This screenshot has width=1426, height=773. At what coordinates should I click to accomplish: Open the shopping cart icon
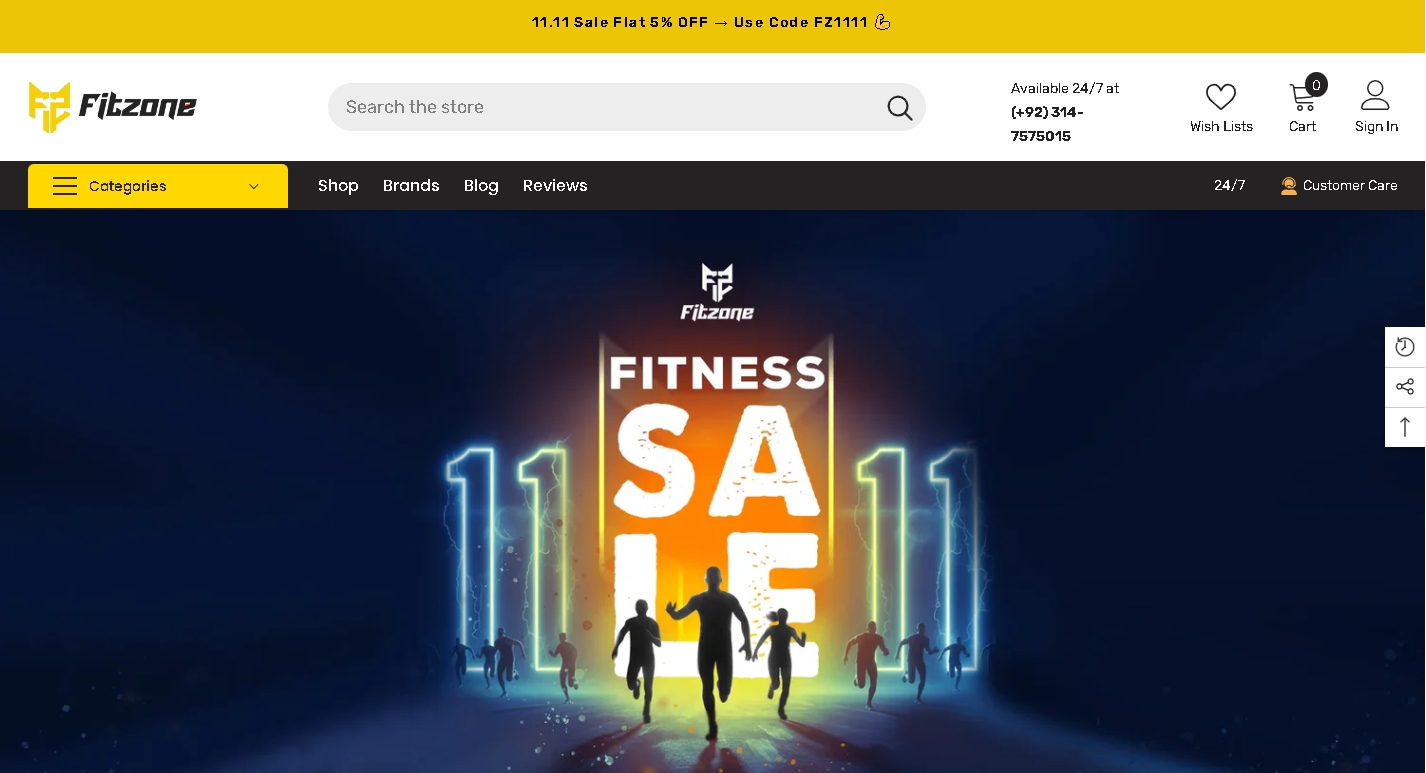point(1302,97)
